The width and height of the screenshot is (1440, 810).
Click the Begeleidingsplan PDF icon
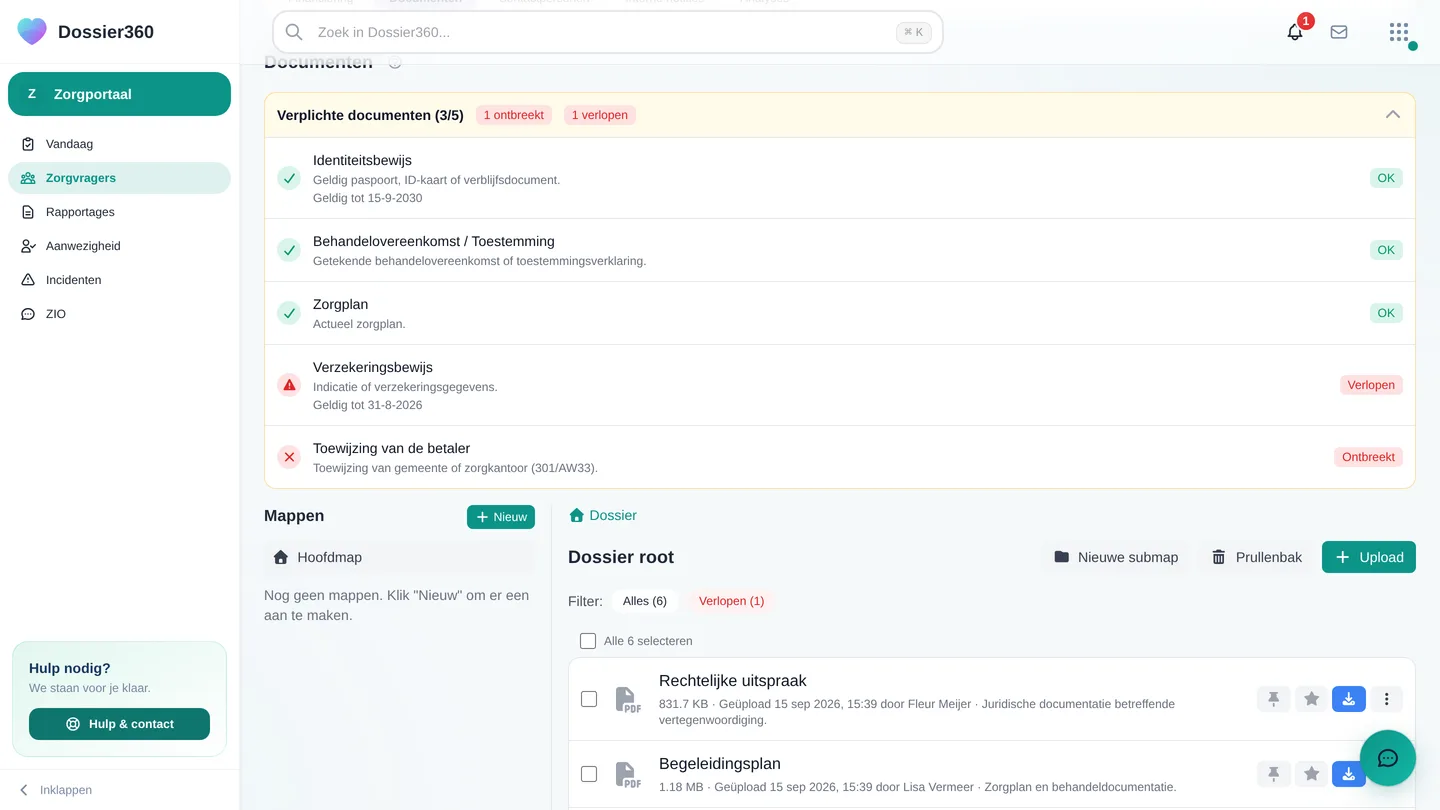point(628,775)
